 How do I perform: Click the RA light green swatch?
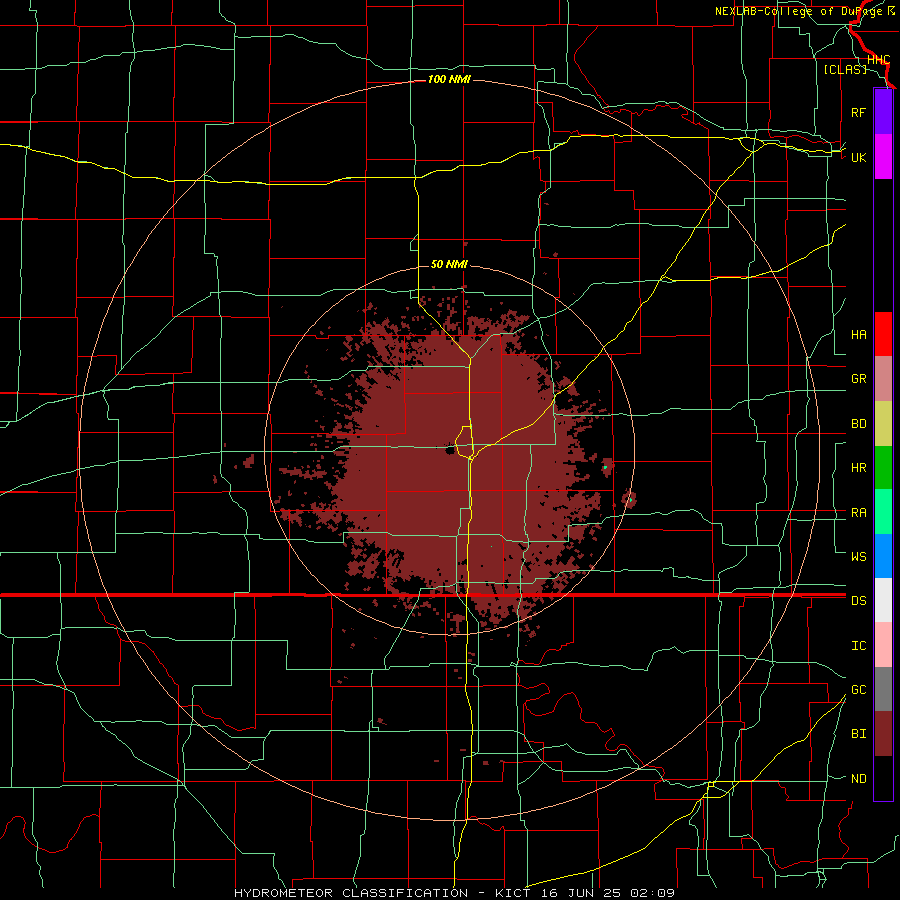(x=883, y=512)
